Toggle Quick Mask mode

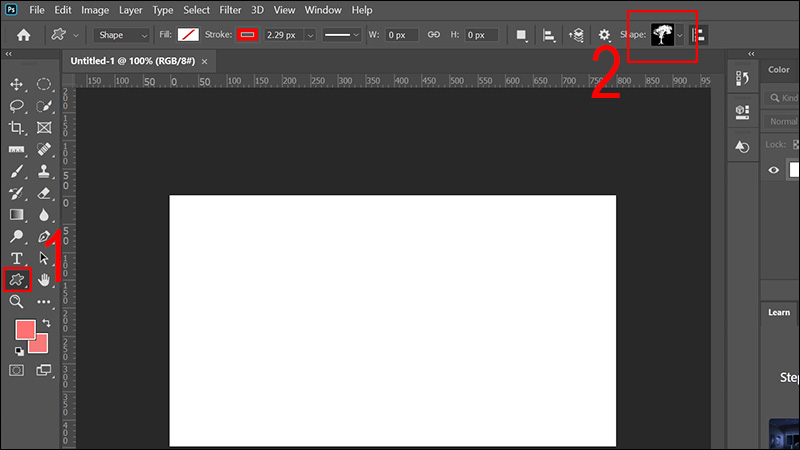click(16, 370)
